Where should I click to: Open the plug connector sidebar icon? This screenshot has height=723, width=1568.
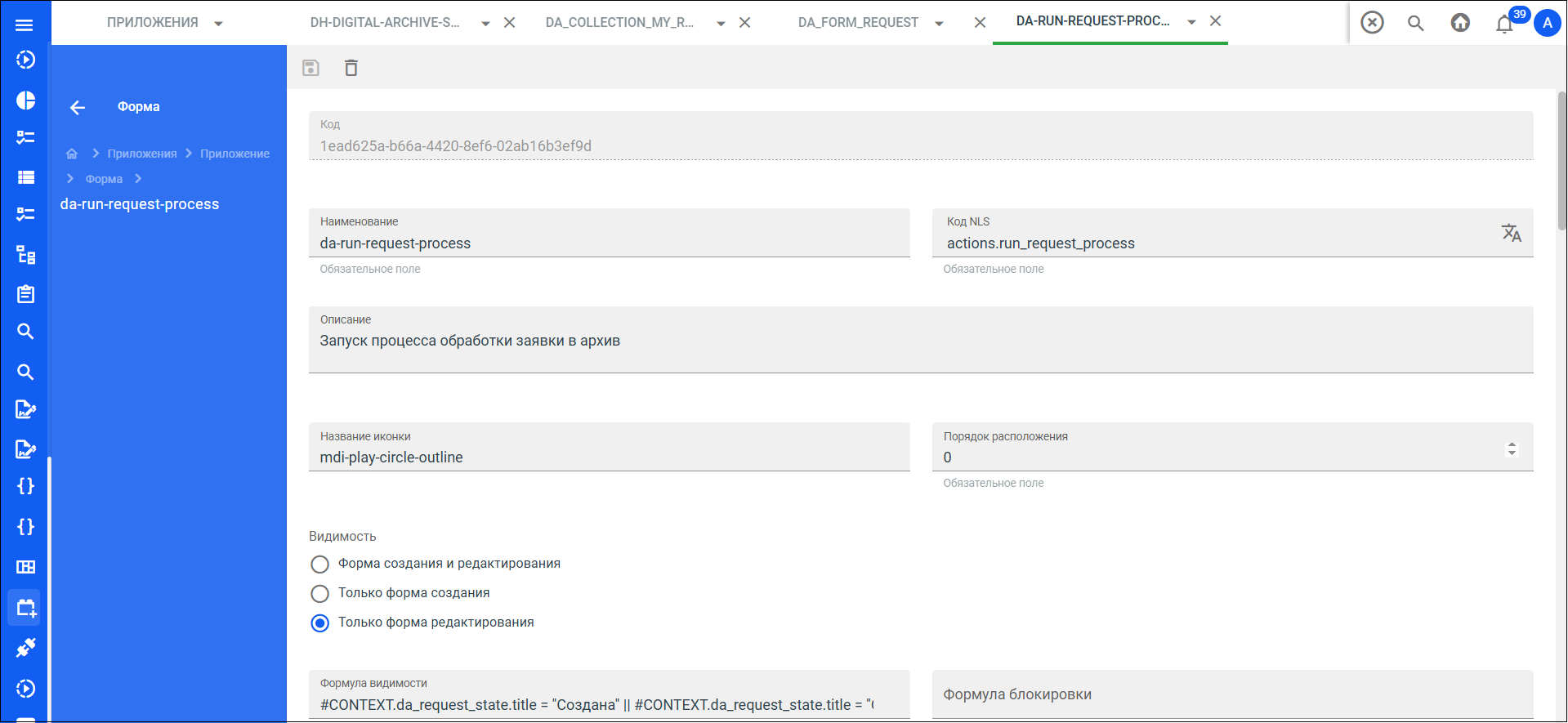(x=25, y=648)
